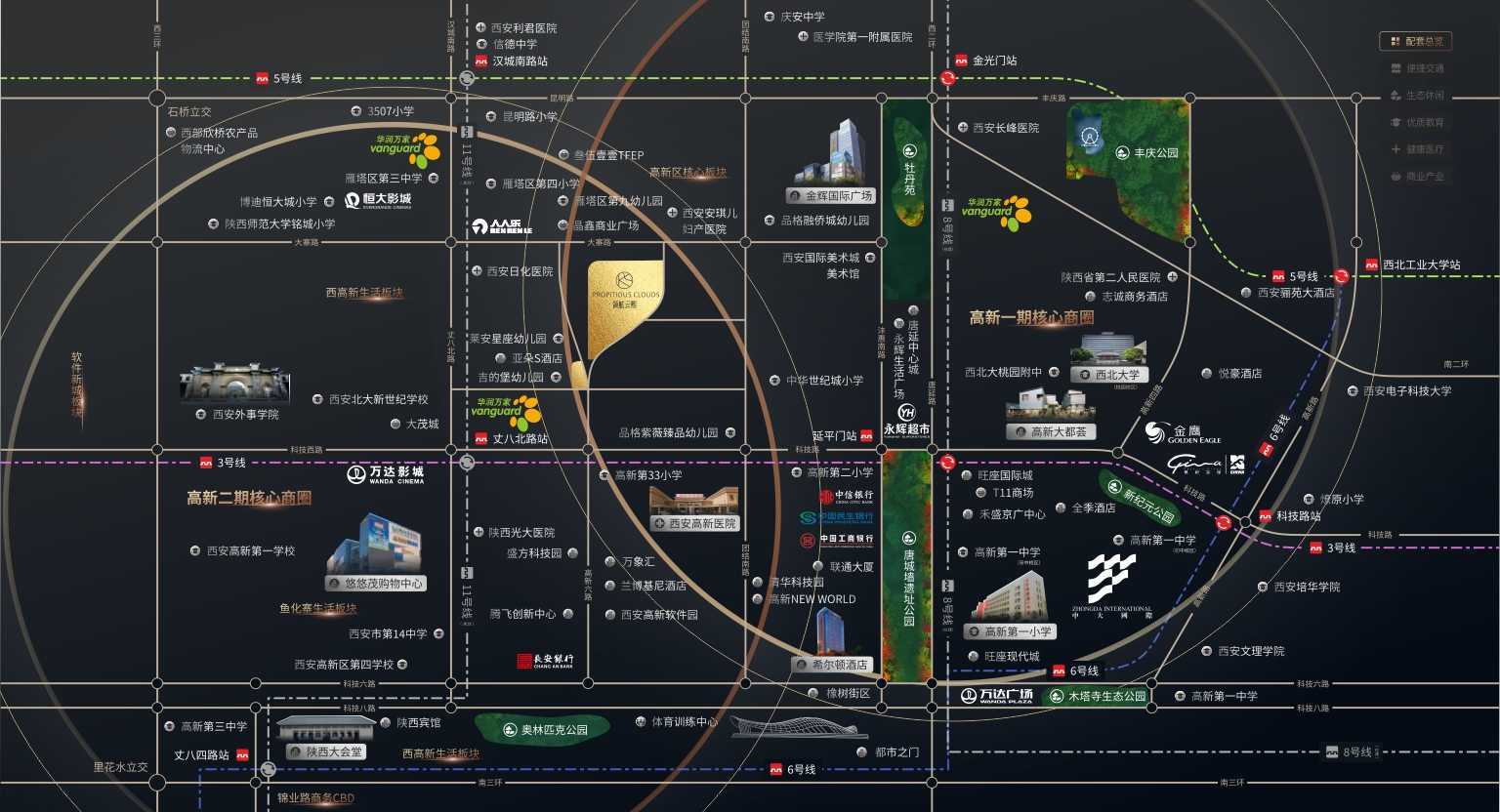This screenshot has height=812, width=1500.
Task: Click the 希尔顿酒店 label button
Action: tap(831, 665)
